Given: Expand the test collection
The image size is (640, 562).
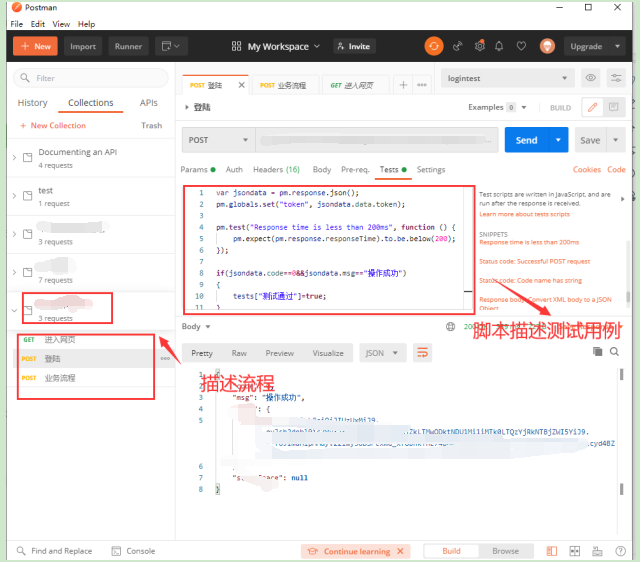Looking at the screenshot, I should click(x=14, y=196).
